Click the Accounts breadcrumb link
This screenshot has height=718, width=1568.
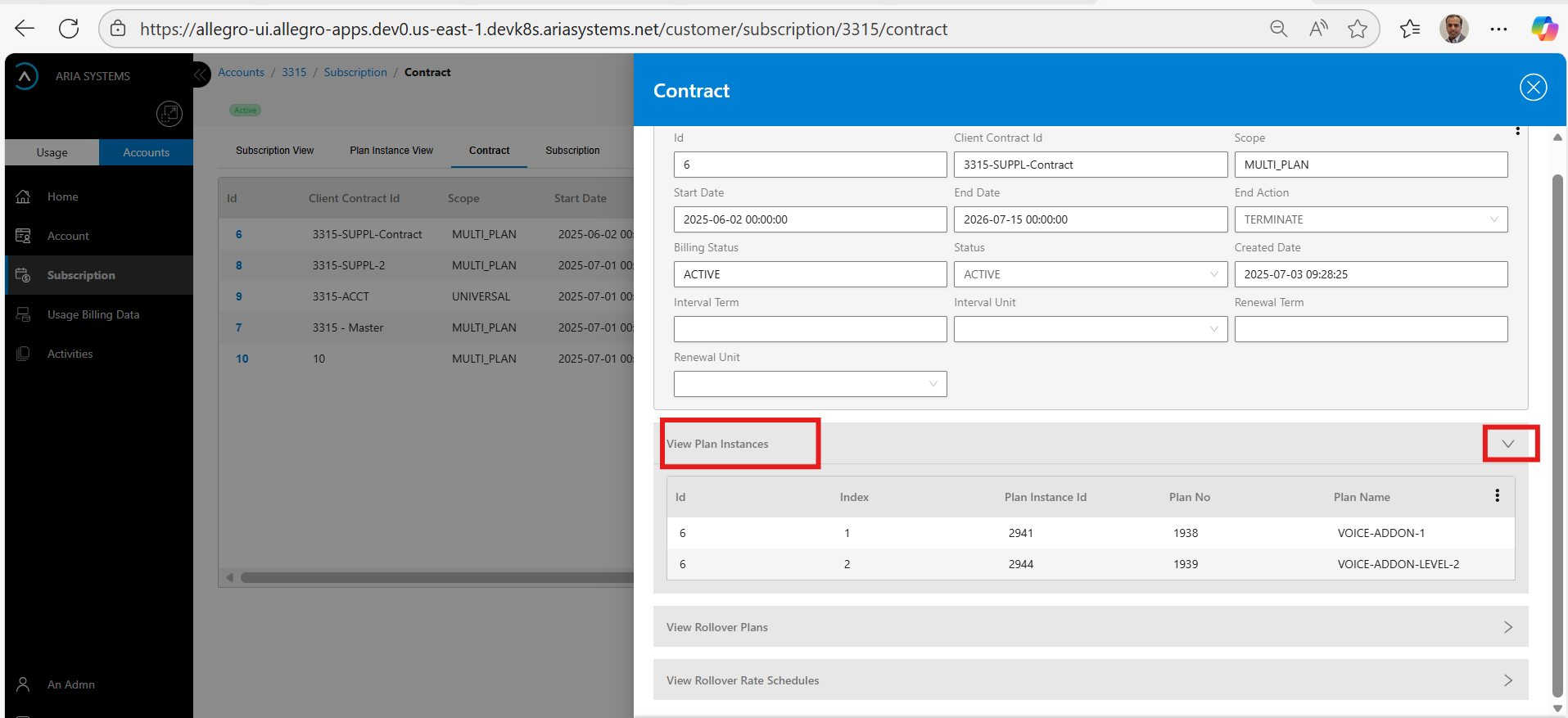[241, 72]
